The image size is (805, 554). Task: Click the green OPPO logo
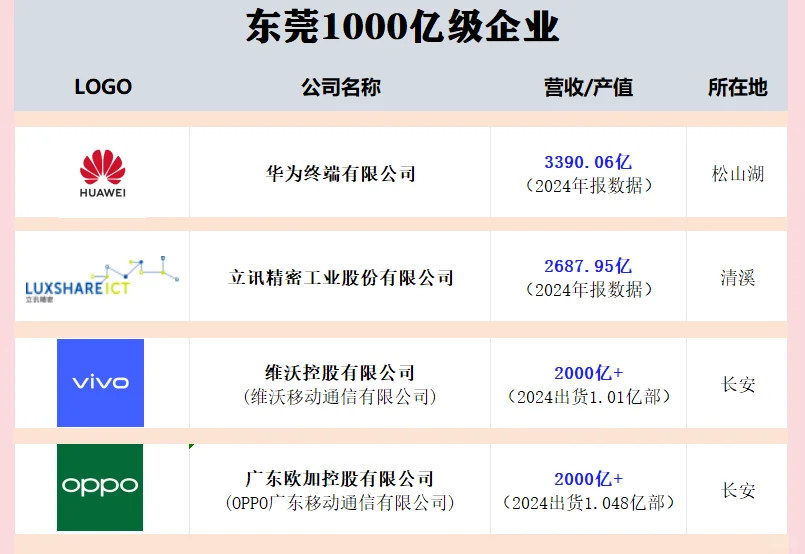(100, 487)
